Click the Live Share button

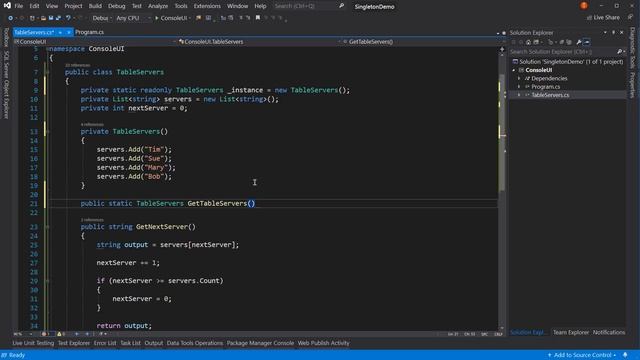[x=603, y=18]
